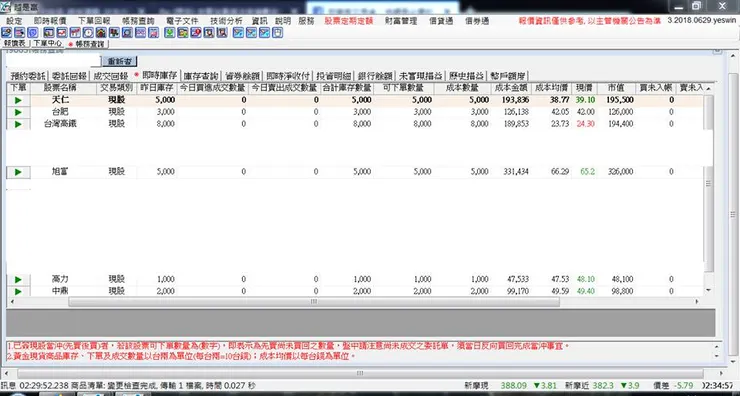
Task: Open the 帳務查詢 menu
Action: click(138, 21)
